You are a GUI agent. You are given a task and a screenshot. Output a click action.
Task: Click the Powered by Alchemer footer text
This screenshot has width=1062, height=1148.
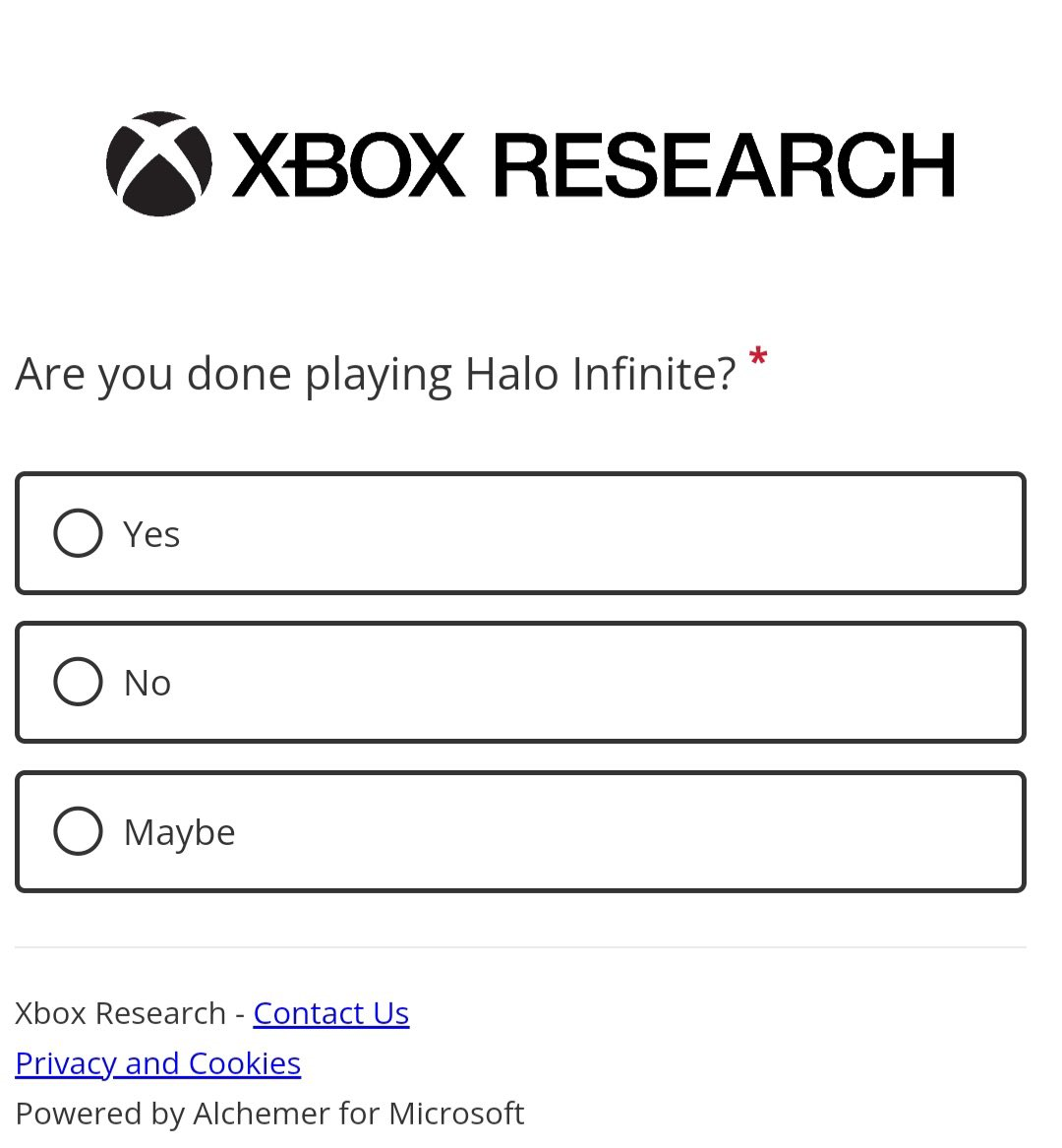click(269, 1113)
